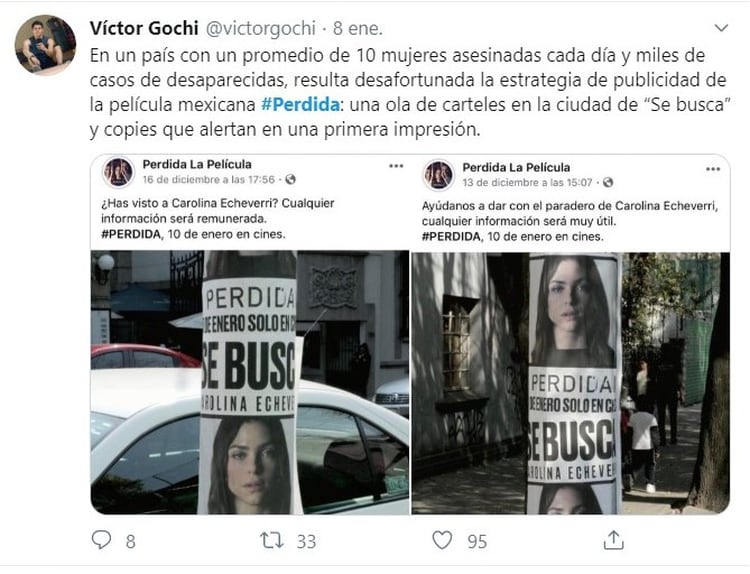Open the share upload icon
This screenshot has height=574, width=750.
(x=614, y=540)
